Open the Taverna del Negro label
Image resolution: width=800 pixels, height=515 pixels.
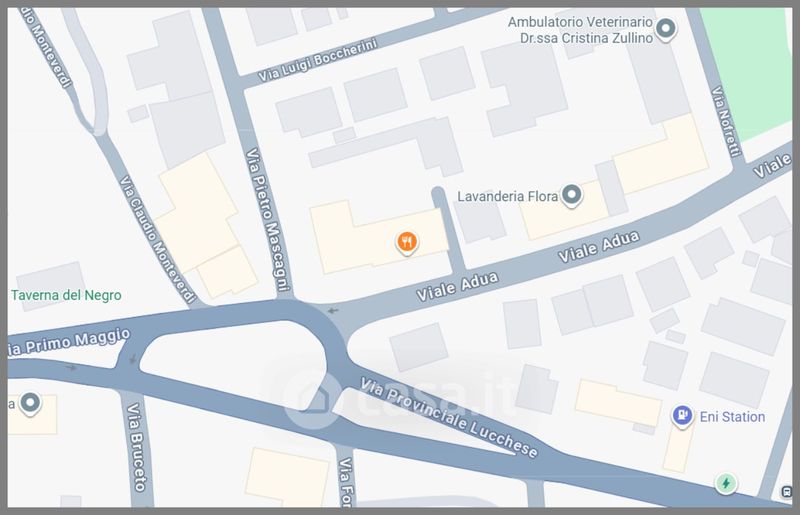66,295
